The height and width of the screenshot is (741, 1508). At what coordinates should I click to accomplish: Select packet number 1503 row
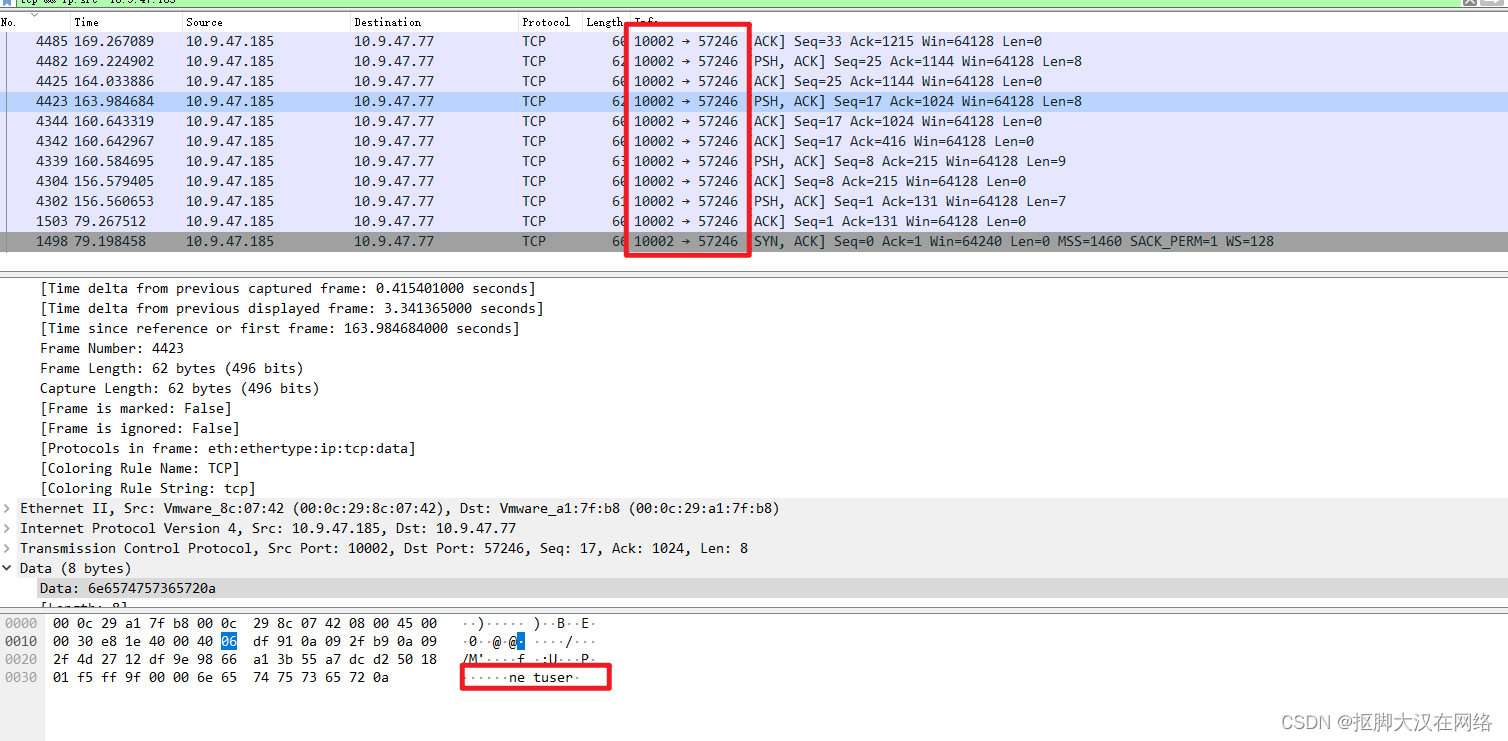click(x=754, y=221)
